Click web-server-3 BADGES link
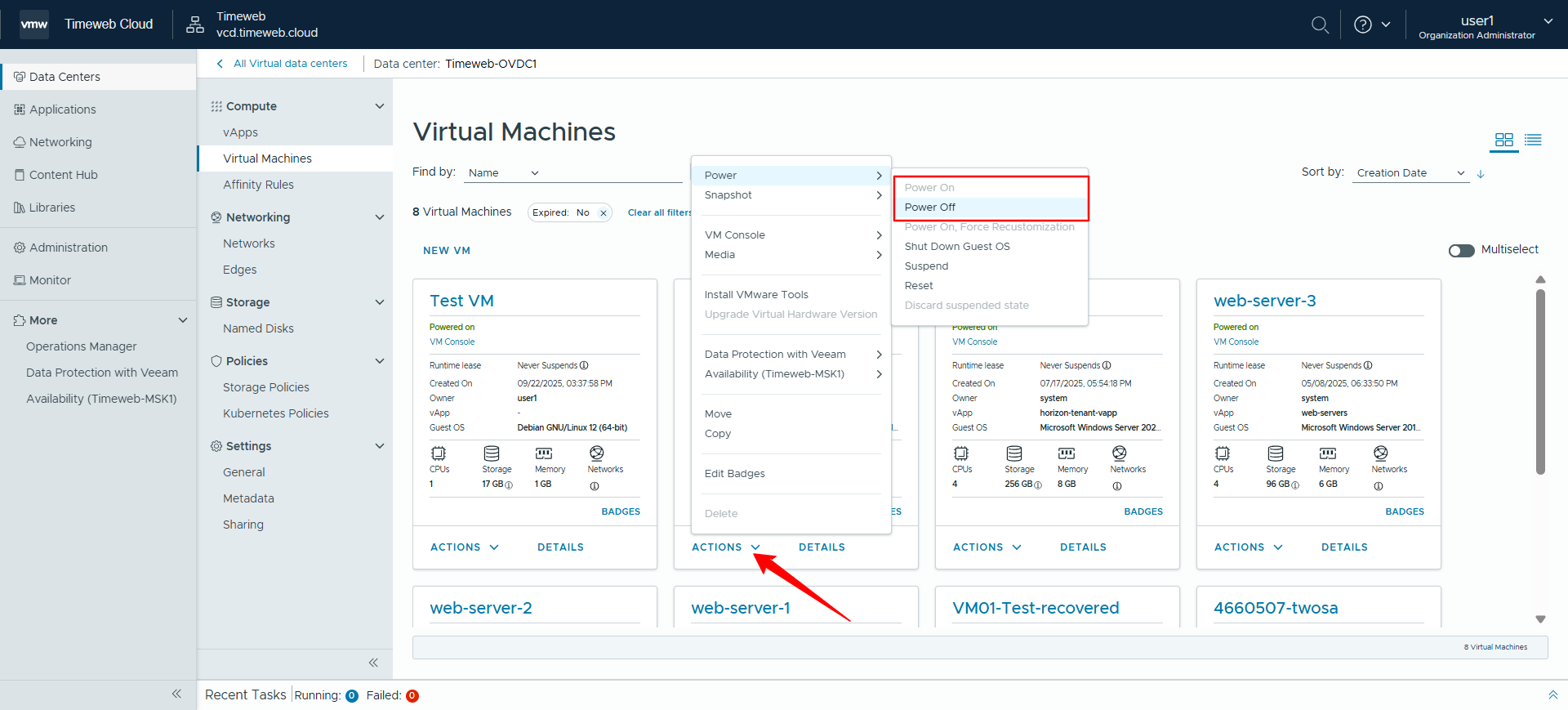 click(x=1405, y=511)
